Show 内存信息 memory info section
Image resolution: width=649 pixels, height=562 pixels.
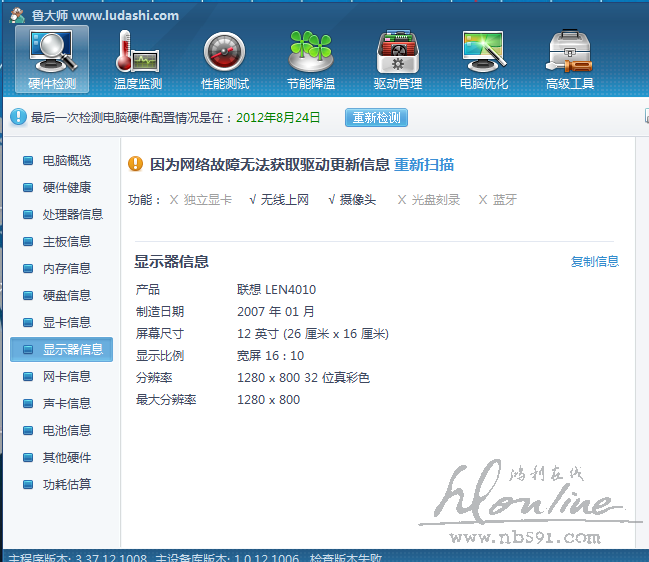(66, 269)
